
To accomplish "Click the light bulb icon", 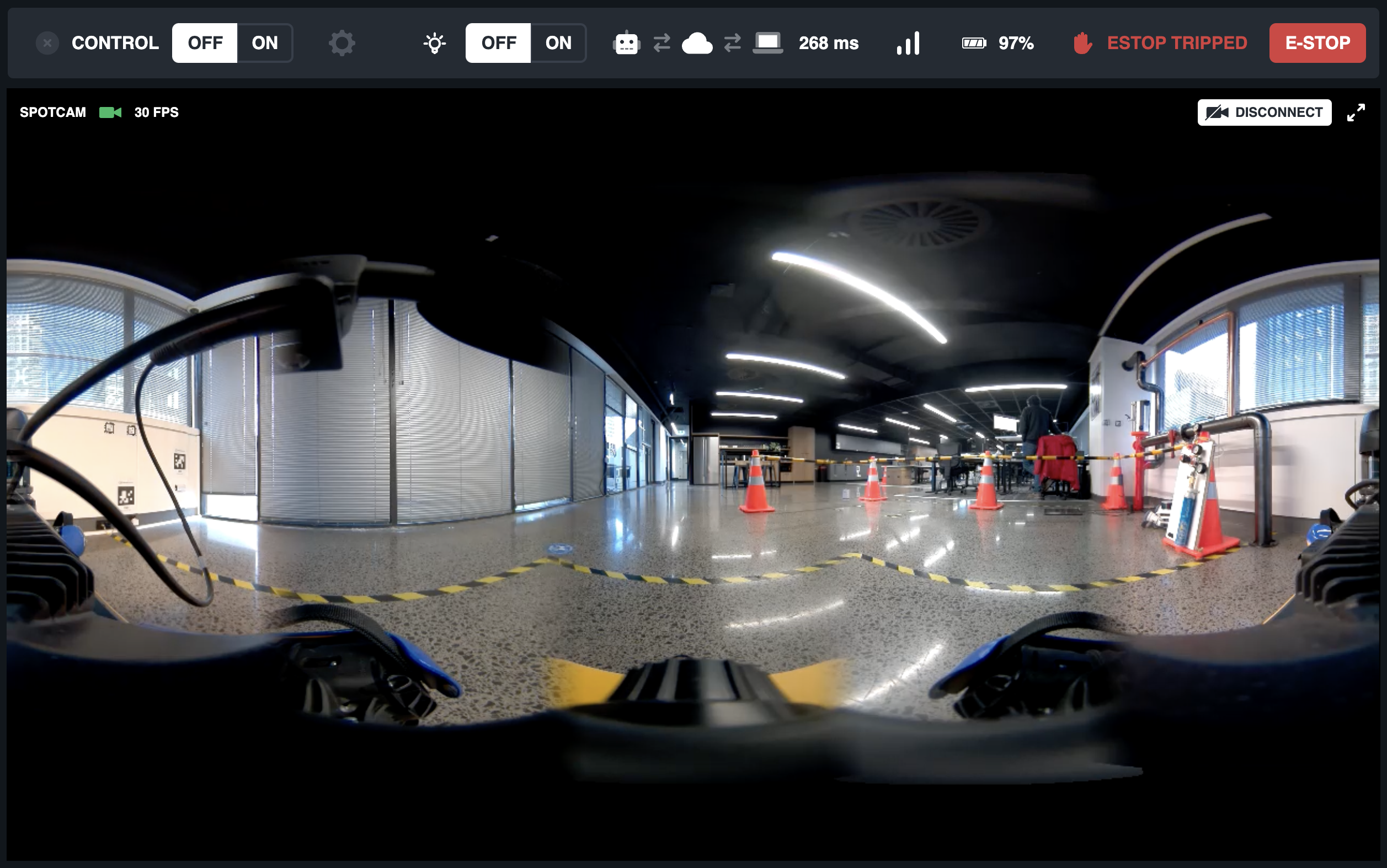I will 435,43.
